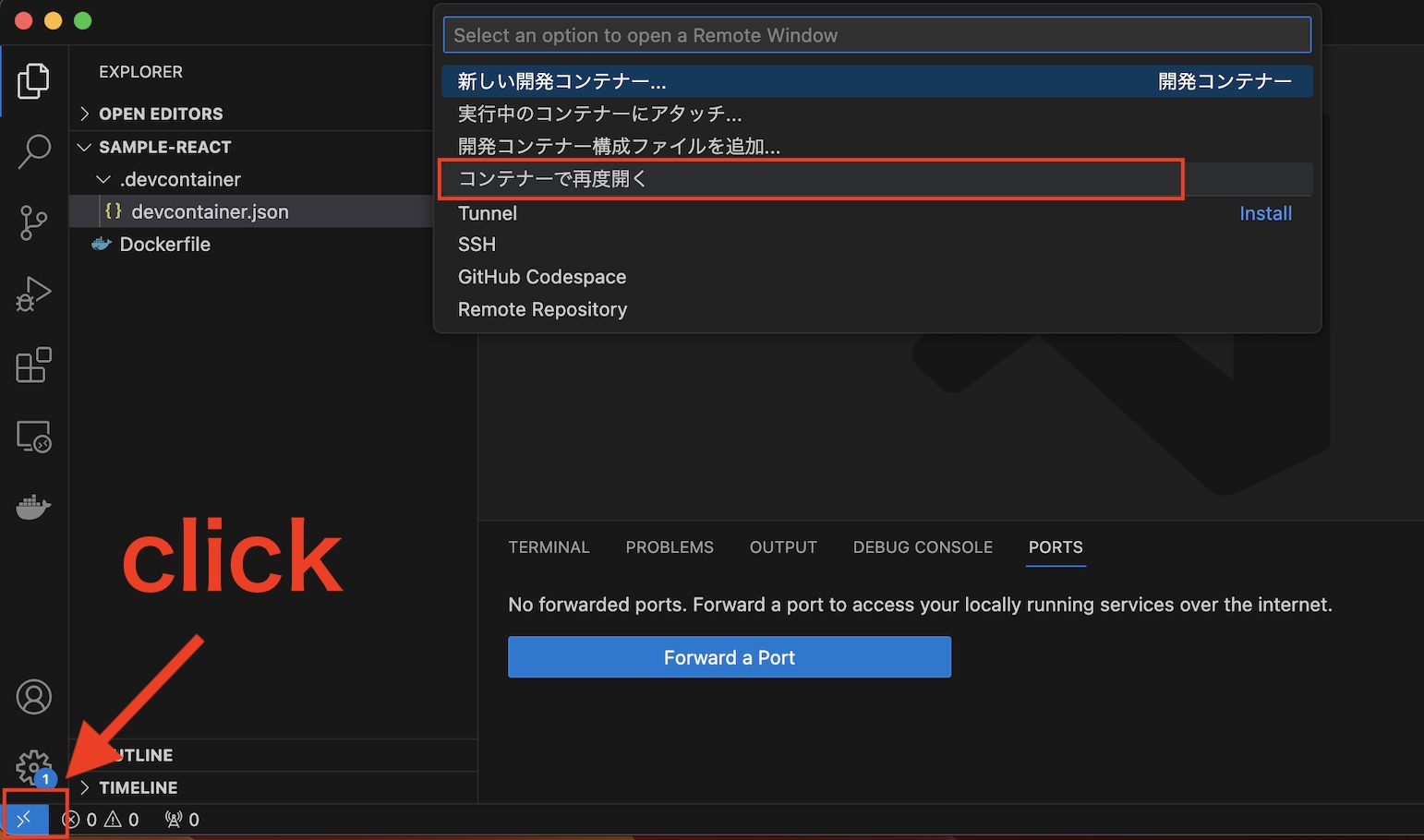The height and width of the screenshot is (840, 1424).
Task: Switch to the PROBLEMS panel tab
Action: coord(670,547)
